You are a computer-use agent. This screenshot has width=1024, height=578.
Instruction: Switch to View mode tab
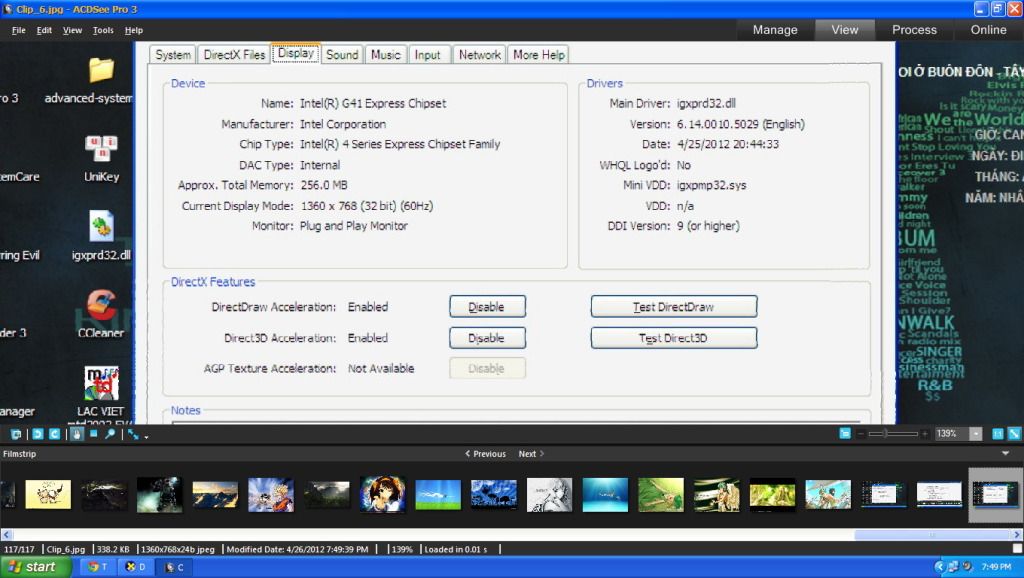845,30
